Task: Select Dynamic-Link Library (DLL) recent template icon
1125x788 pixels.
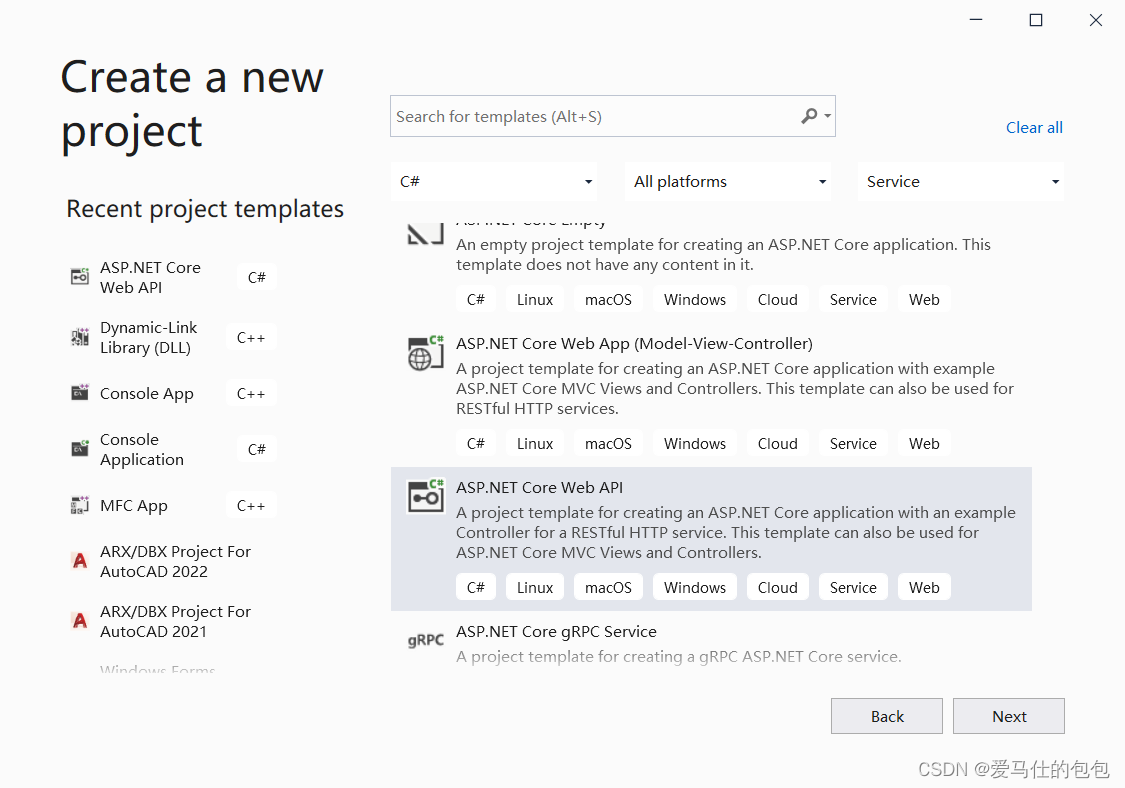Action: 80,337
